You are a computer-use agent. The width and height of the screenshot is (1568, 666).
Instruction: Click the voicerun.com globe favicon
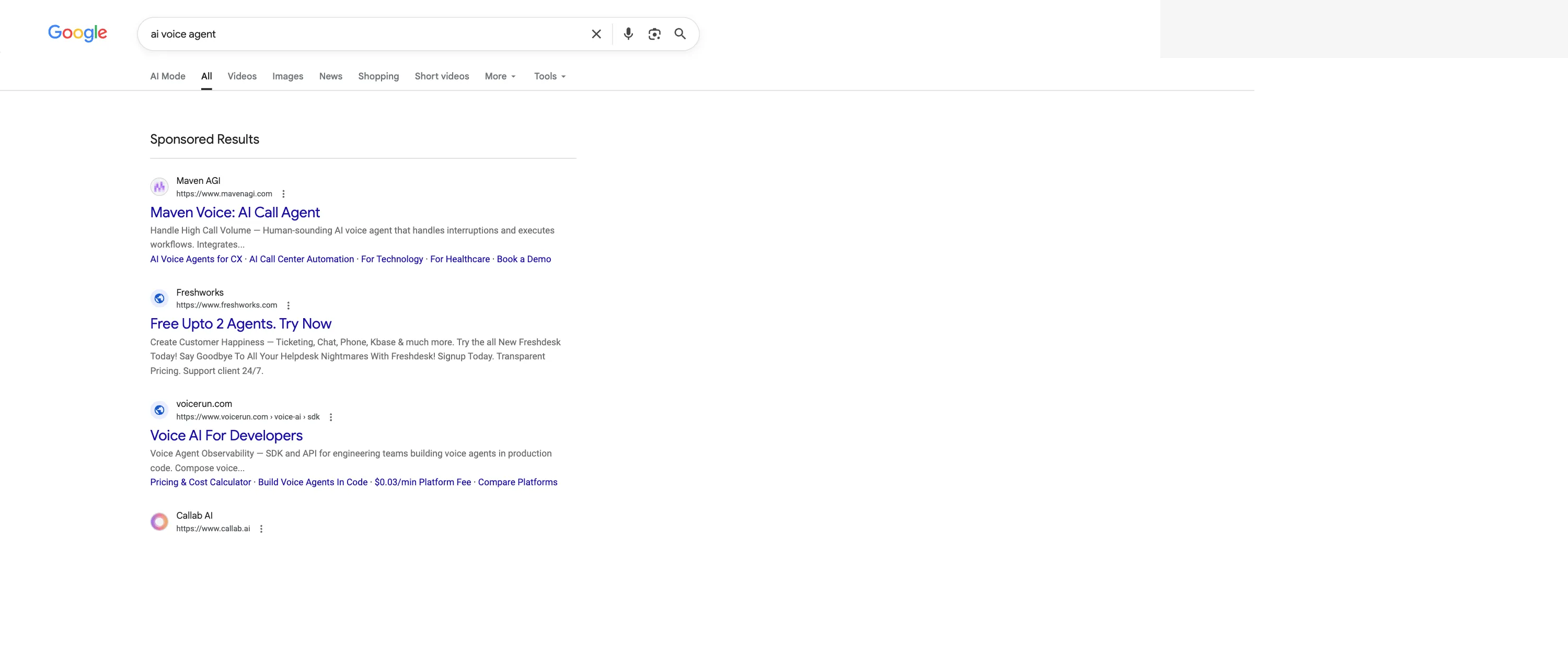159,410
